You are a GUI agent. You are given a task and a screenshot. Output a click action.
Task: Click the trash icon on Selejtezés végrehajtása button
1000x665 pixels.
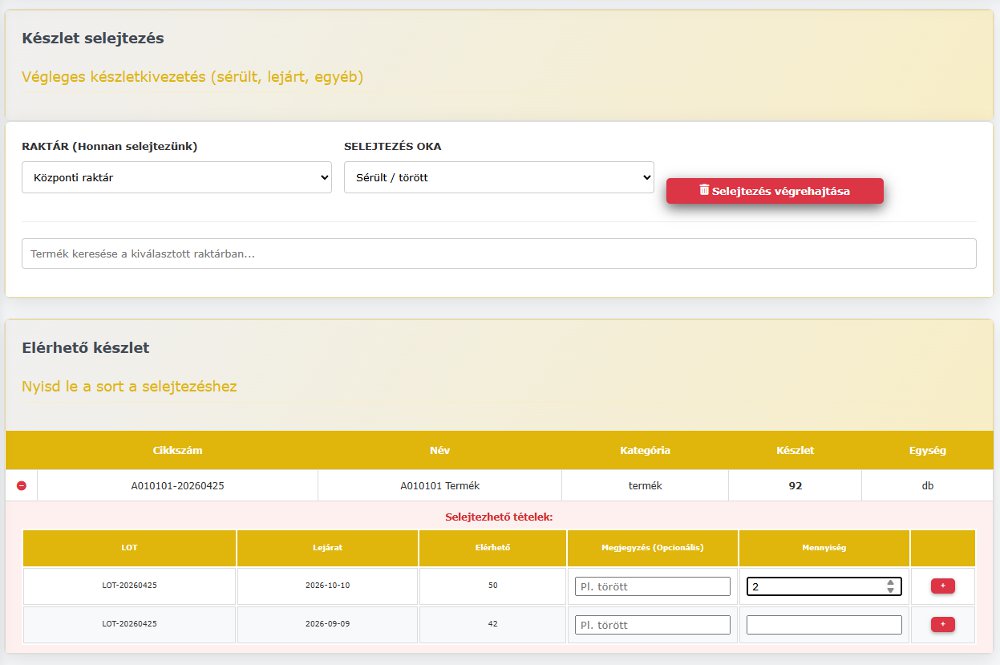pos(703,190)
